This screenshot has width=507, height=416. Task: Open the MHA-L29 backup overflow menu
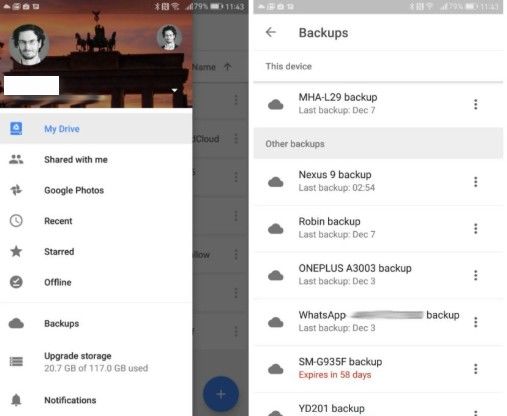[x=476, y=104]
